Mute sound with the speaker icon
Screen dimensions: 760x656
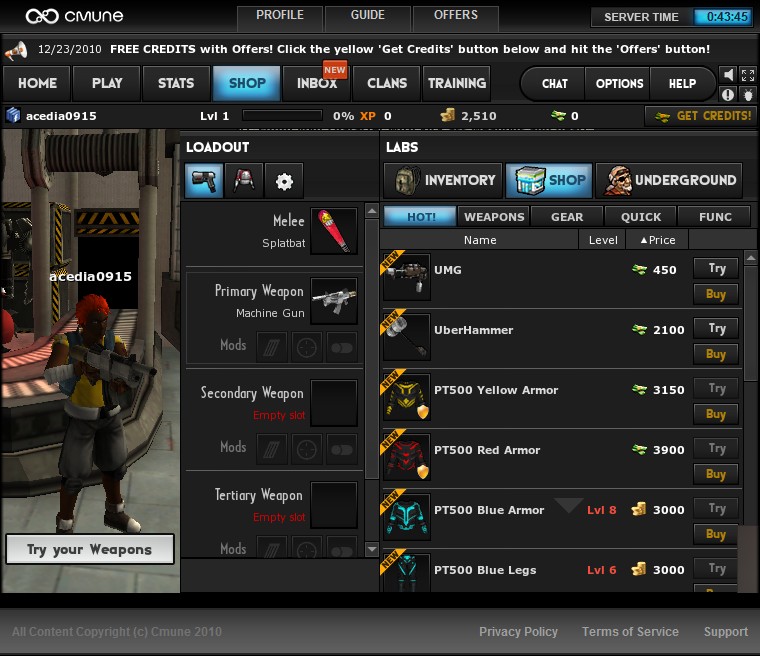coord(728,75)
